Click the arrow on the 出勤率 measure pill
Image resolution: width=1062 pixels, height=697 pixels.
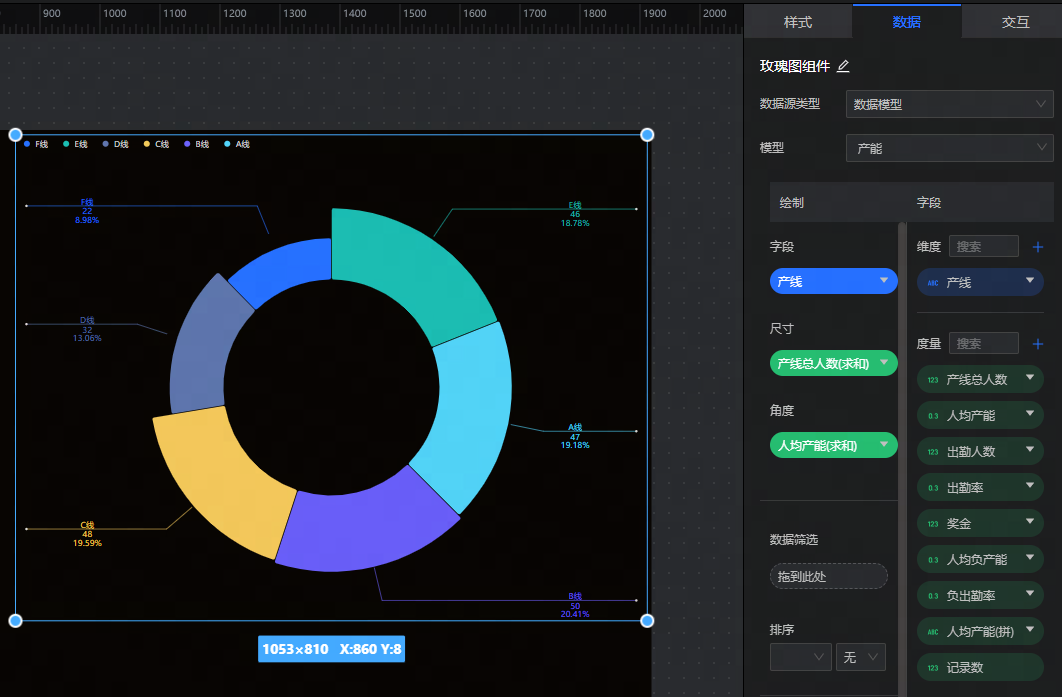tap(1029, 487)
